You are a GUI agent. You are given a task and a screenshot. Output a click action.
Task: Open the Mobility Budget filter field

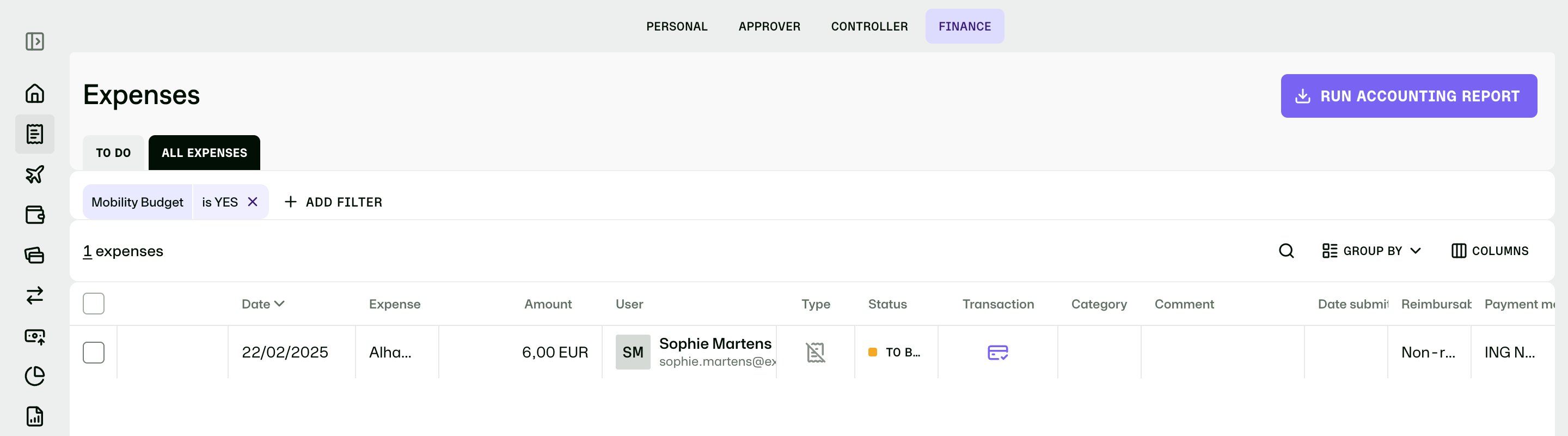tap(138, 202)
